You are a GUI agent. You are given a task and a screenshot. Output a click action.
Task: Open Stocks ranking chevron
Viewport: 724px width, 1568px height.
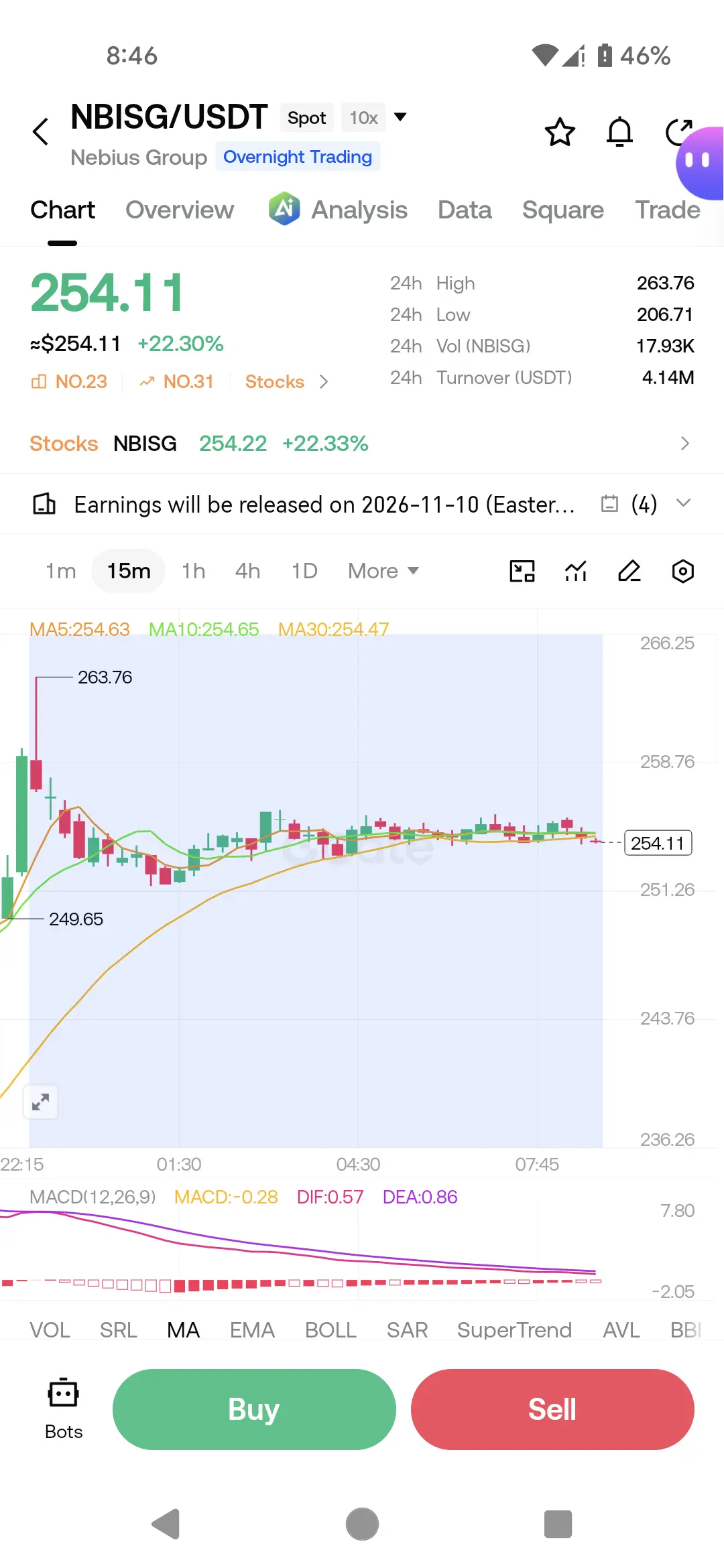tap(324, 382)
